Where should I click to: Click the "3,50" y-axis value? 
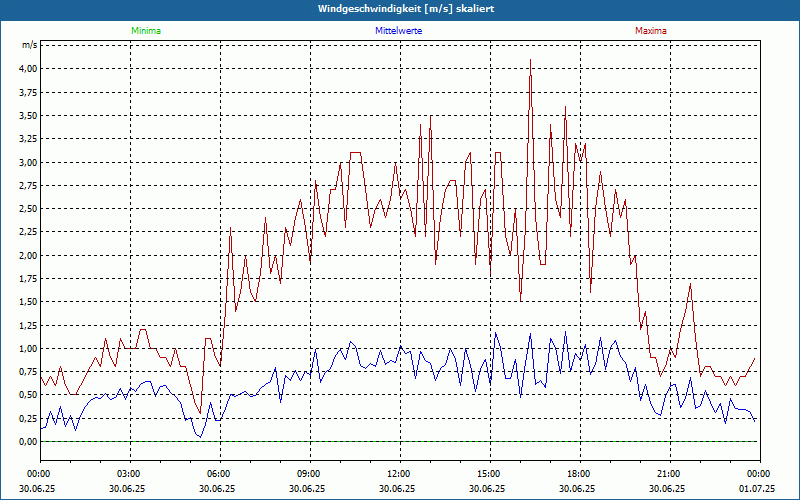click(x=28, y=116)
